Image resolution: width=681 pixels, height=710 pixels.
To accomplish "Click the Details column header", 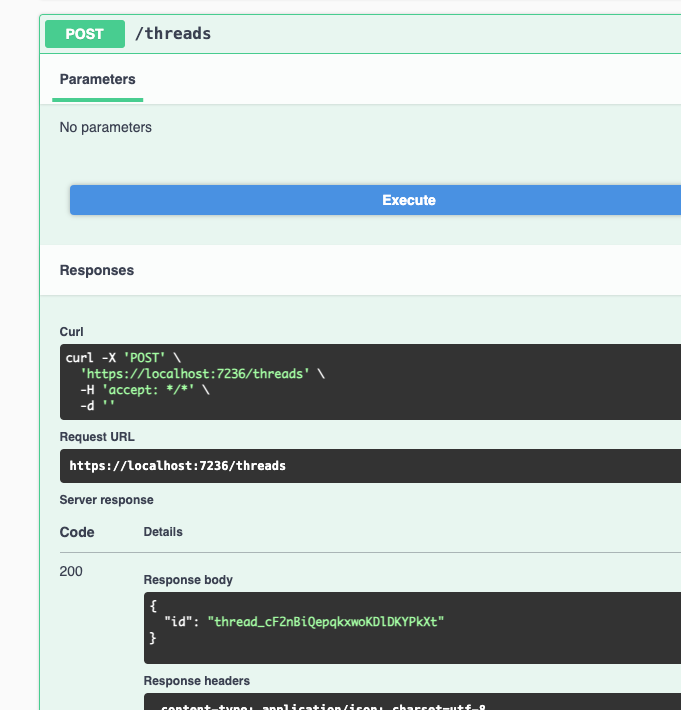I will (x=163, y=532).
